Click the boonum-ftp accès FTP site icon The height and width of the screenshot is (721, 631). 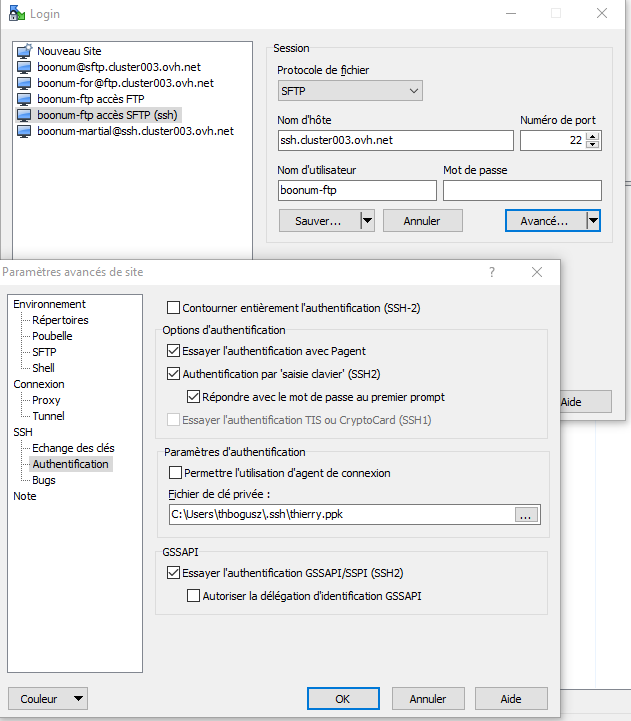click(x=25, y=99)
